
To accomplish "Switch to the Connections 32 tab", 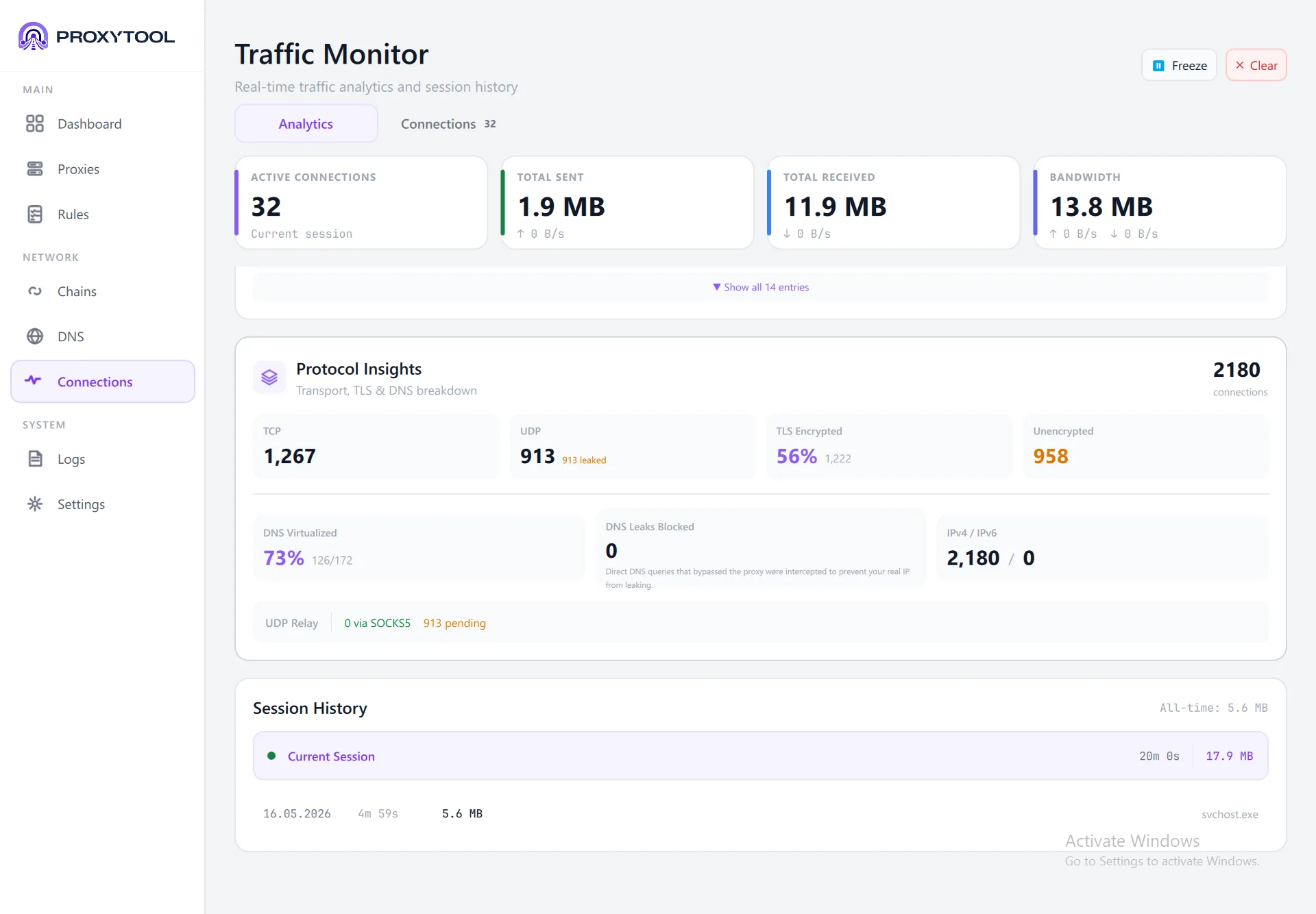I will pyautogui.click(x=448, y=123).
